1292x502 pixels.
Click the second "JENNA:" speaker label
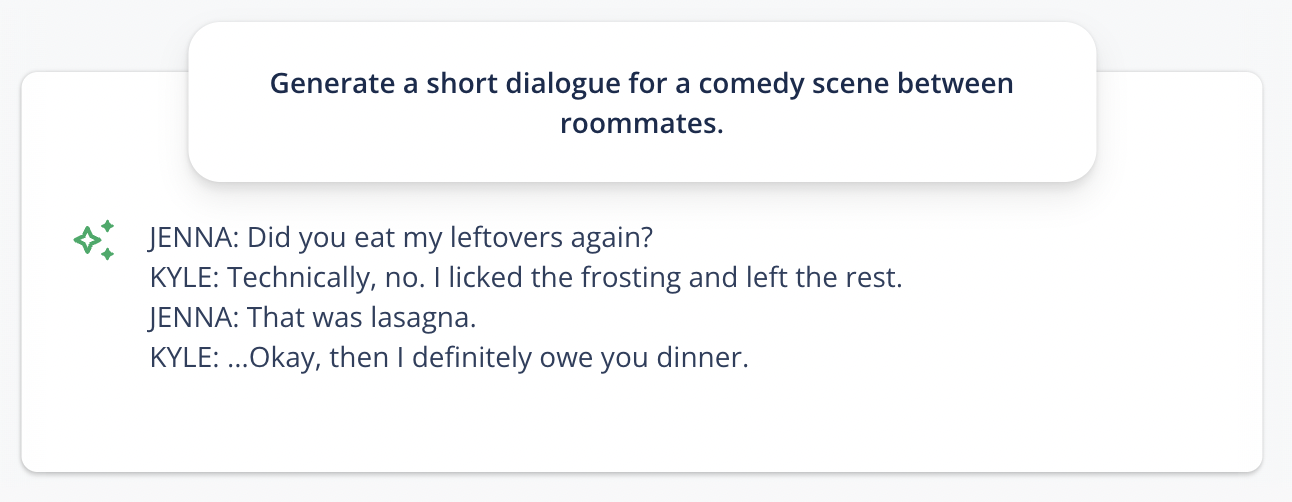click(x=193, y=318)
